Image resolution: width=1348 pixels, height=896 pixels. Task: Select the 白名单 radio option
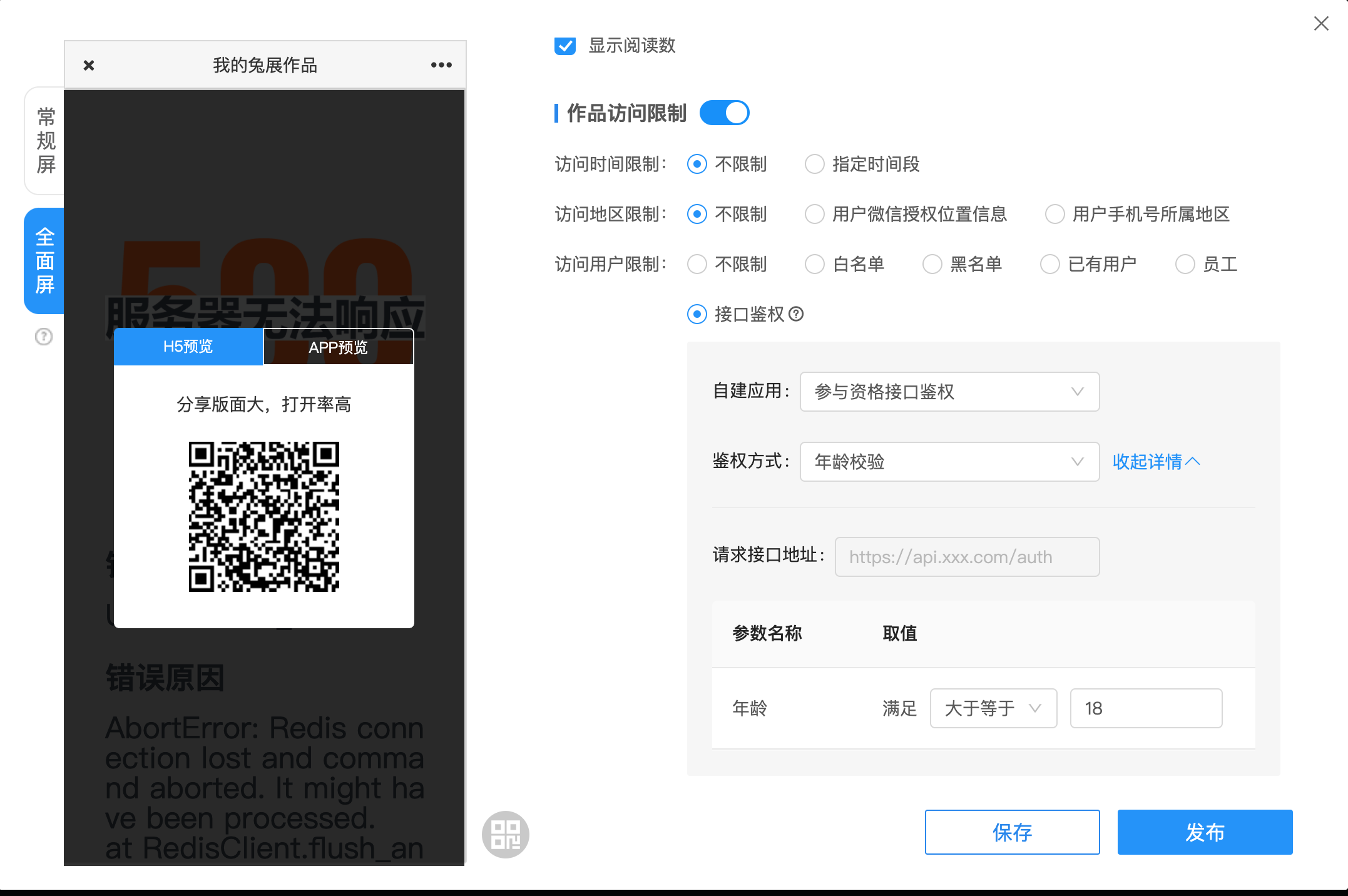point(815,265)
